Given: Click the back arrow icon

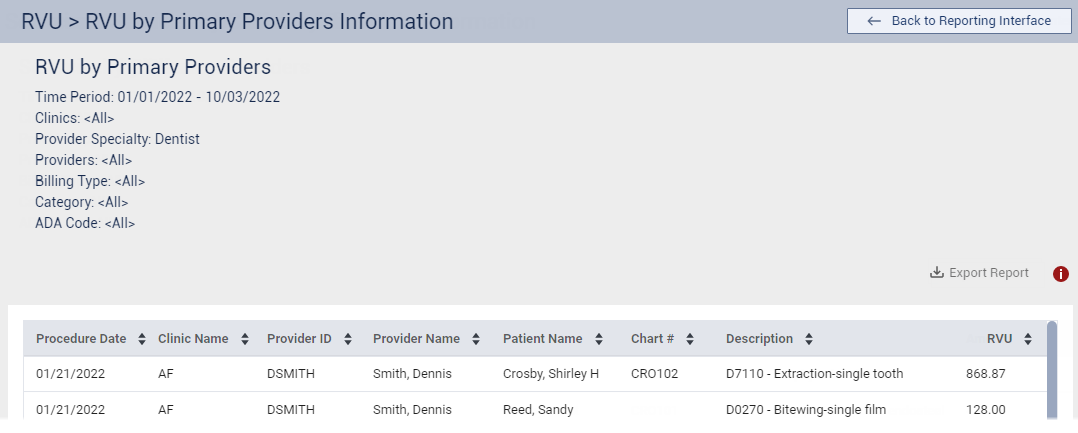Looking at the screenshot, I should pyautogui.click(x=874, y=21).
